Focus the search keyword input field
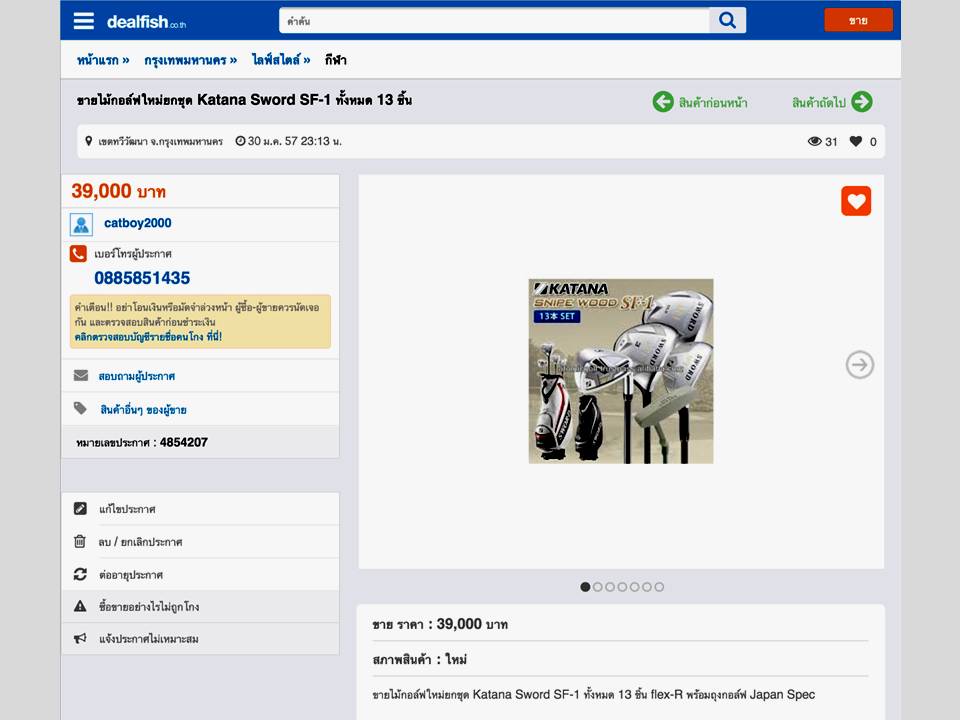960x720 pixels. click(494, 20)
